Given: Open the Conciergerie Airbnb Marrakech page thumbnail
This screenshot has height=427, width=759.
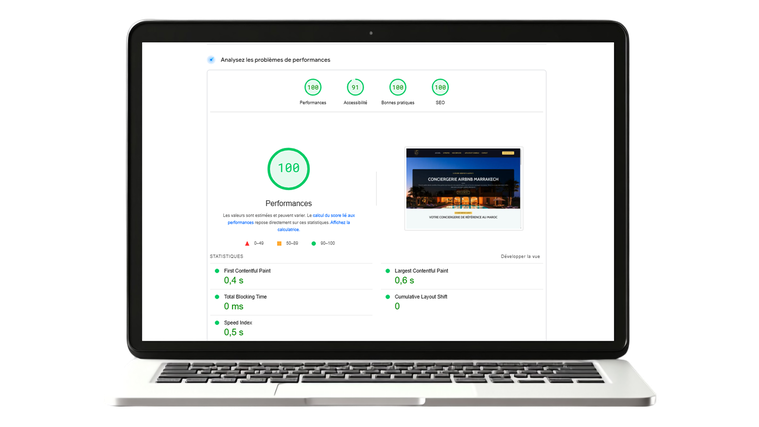Looking at the screenshot, I should [463, 188].
